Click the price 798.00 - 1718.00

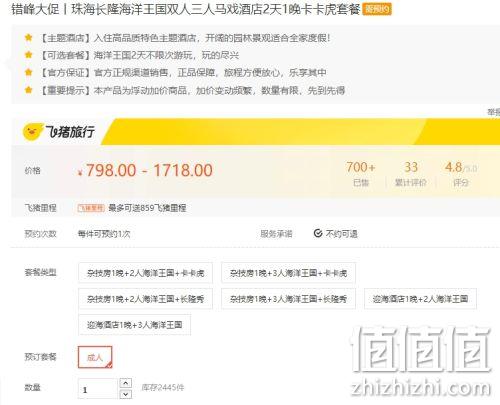[x=149, y=170]
